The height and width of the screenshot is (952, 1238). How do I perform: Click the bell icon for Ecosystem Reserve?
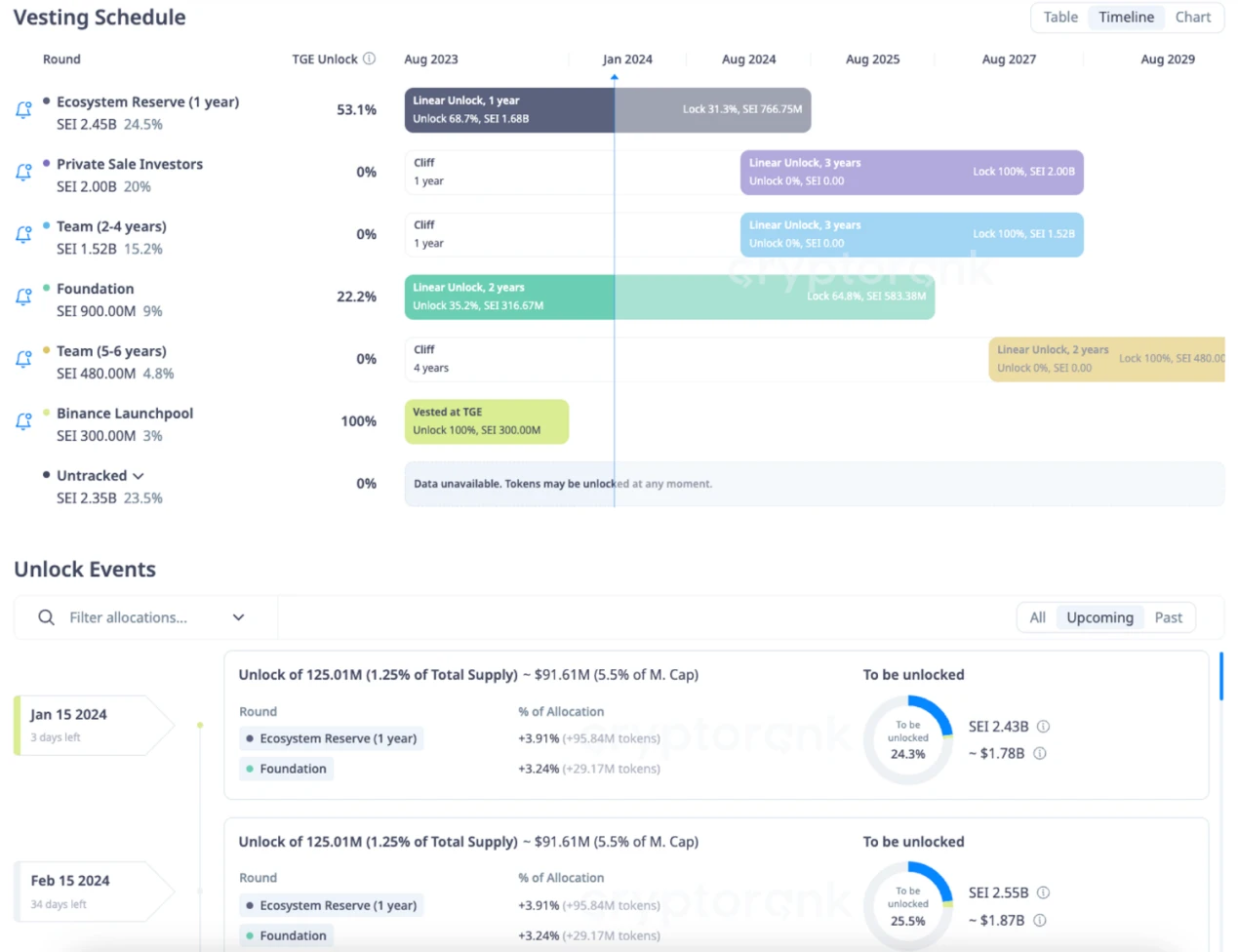[24, 110]
